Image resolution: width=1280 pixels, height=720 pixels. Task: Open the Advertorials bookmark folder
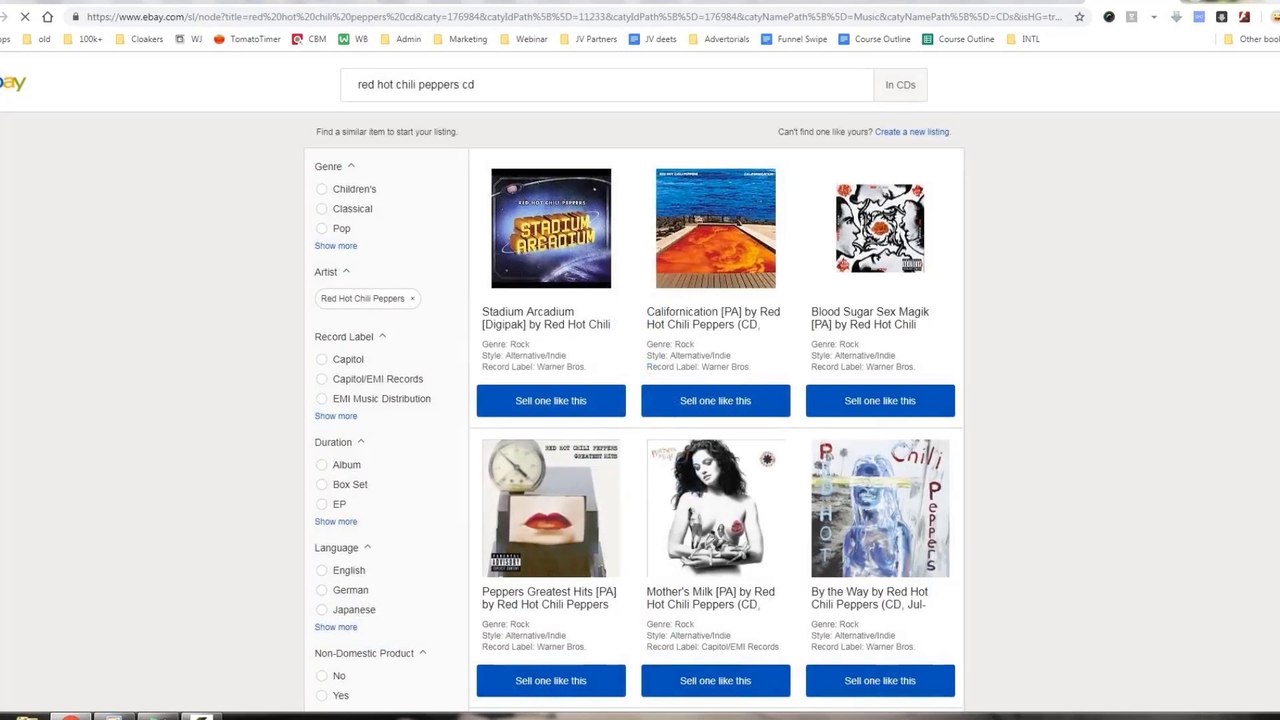[x=718, y=39]
